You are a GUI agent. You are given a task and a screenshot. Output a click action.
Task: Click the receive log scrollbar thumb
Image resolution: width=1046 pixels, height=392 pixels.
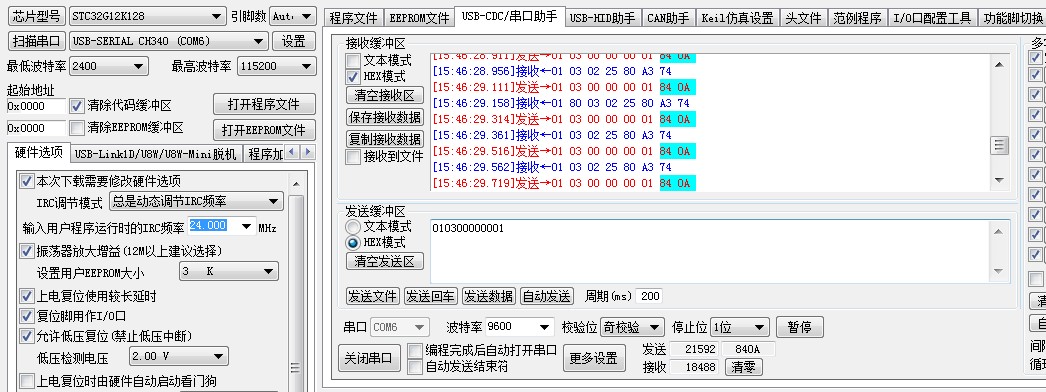coord(999,145)
